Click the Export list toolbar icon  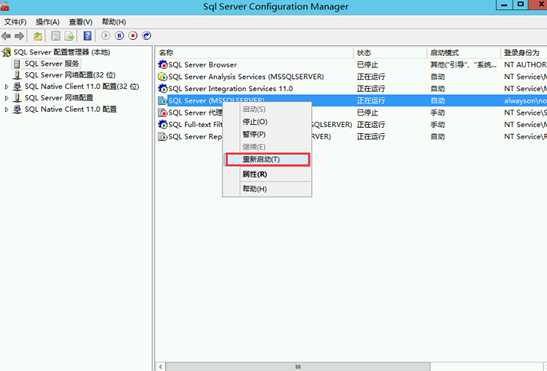pyautogui.click(x=69, y=36)
